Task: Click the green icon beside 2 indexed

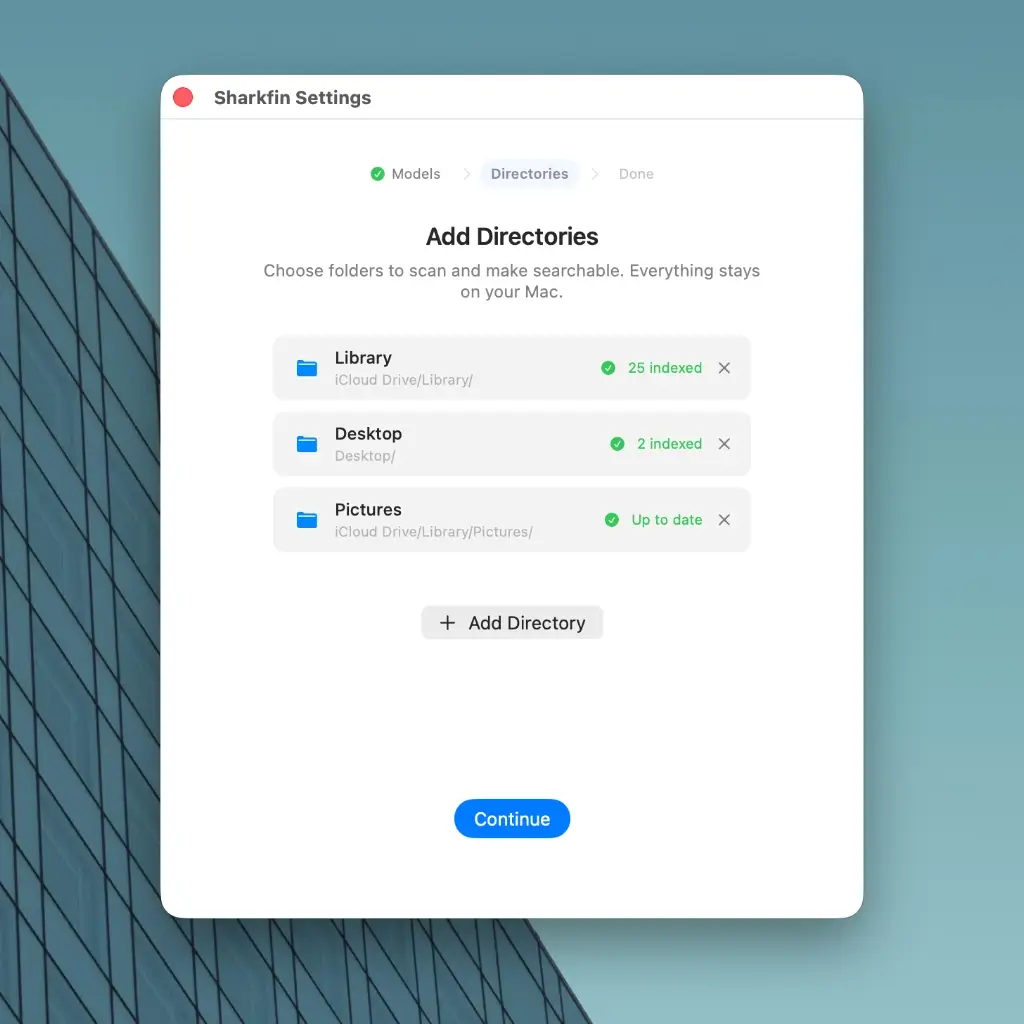Action: 617,444
